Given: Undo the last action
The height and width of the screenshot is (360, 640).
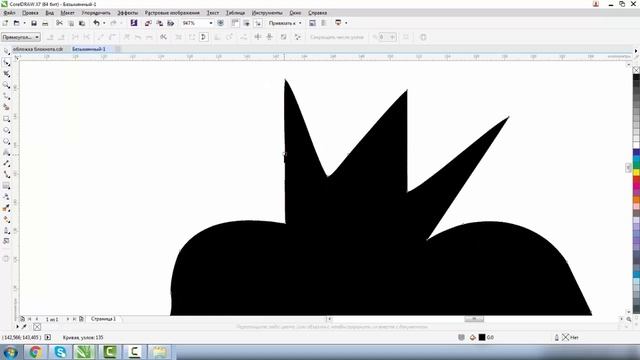Looking at the screenshot, I should tap(96, 23).
